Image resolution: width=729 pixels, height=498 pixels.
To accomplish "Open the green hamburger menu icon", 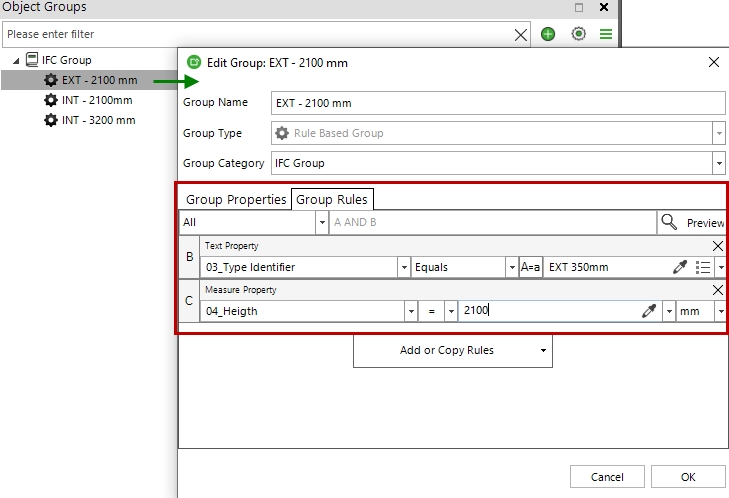I will click(606, 34).
